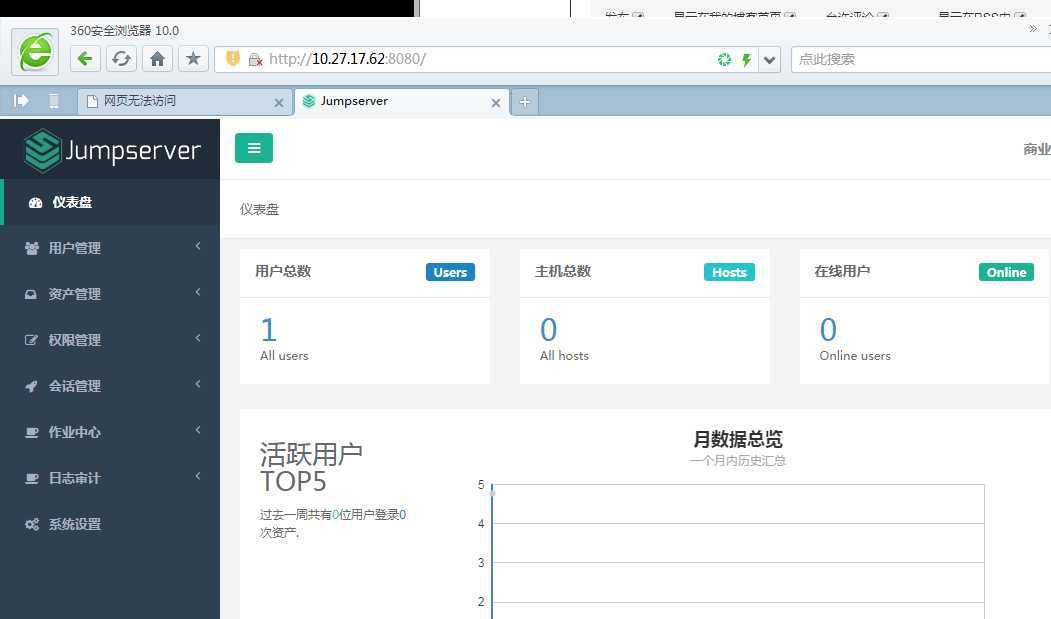
Task: Open the address bar dropdown arrow
Action: pos(769,60)
